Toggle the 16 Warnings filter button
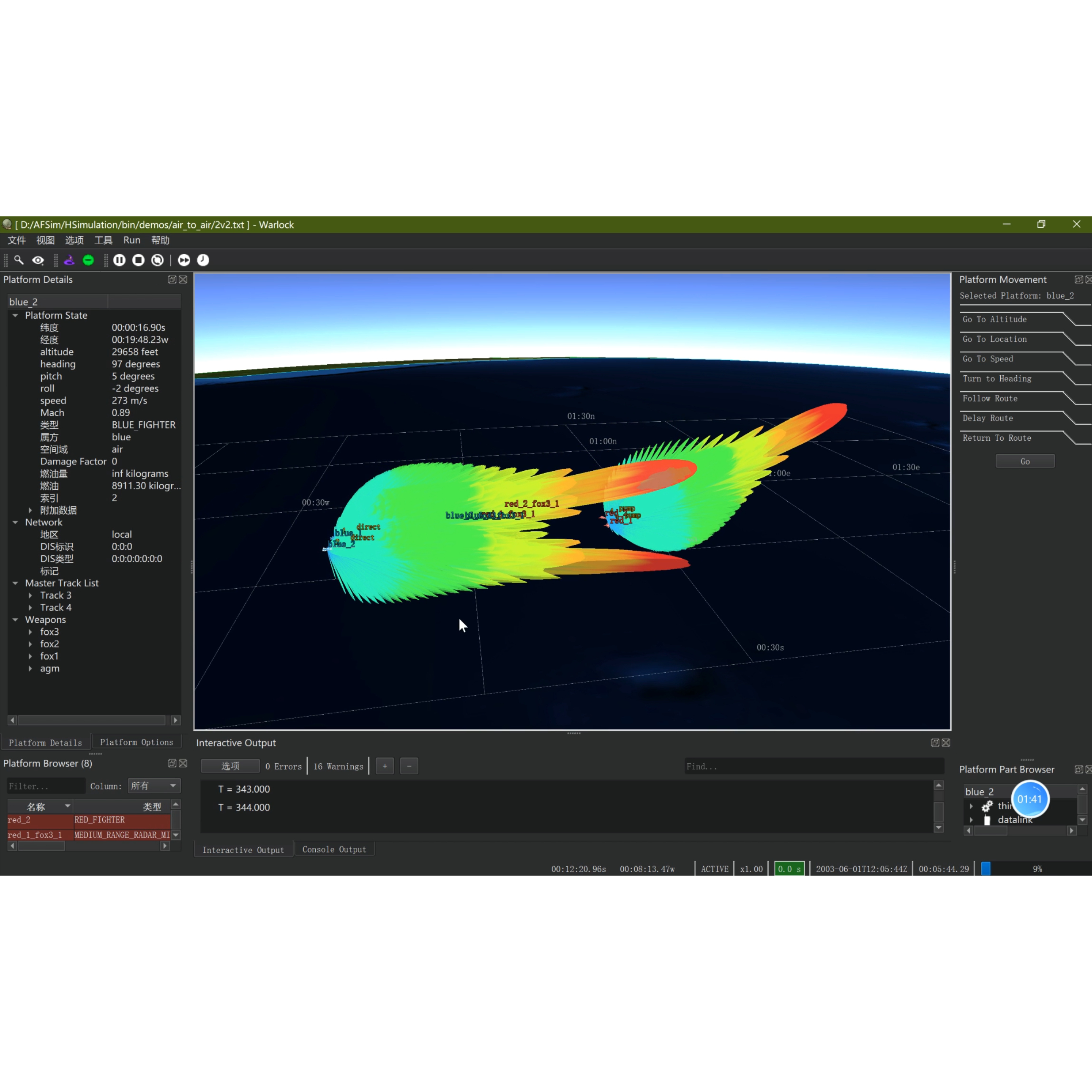The width and height of the screenshot is (1092, 1092). point(338,767)
